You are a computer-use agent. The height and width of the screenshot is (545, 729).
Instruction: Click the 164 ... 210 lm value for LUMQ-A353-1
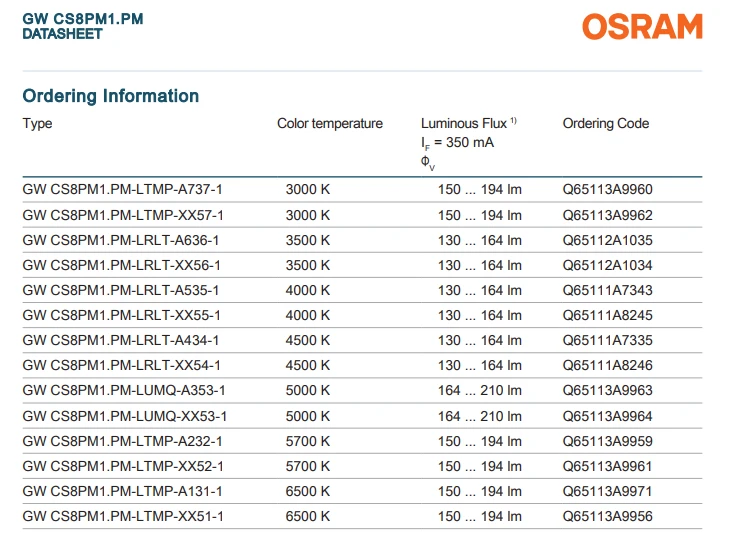tap(479, 390)
